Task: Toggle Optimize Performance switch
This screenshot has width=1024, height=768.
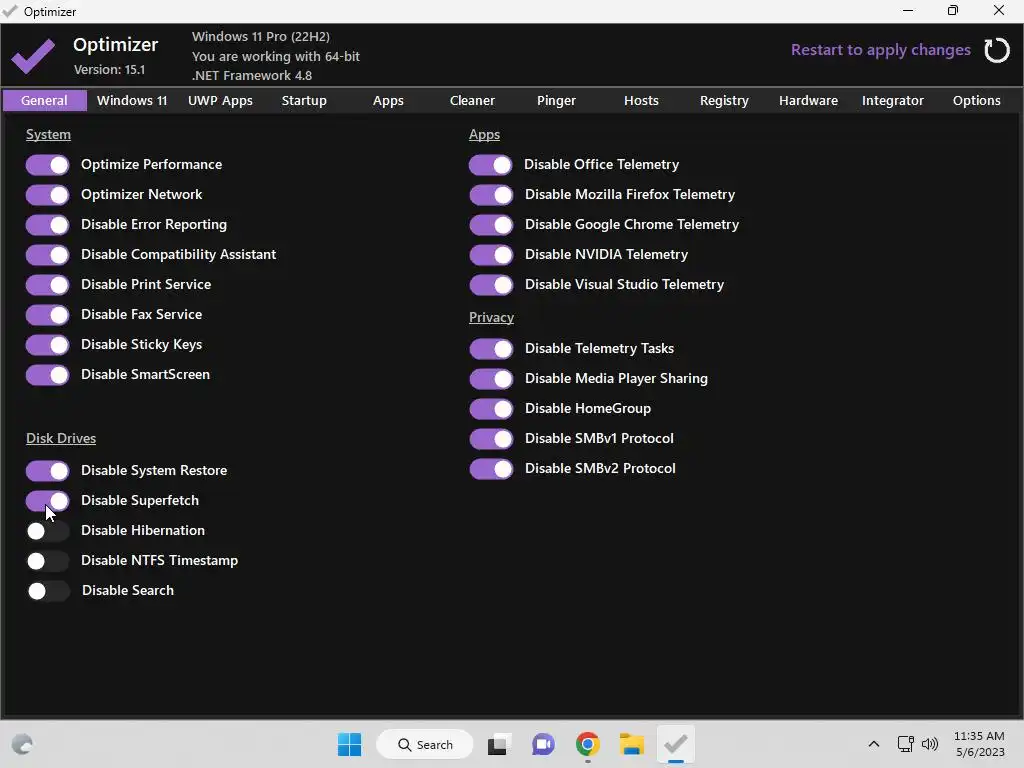Action: pyautogui.click(x=48, y=165)
